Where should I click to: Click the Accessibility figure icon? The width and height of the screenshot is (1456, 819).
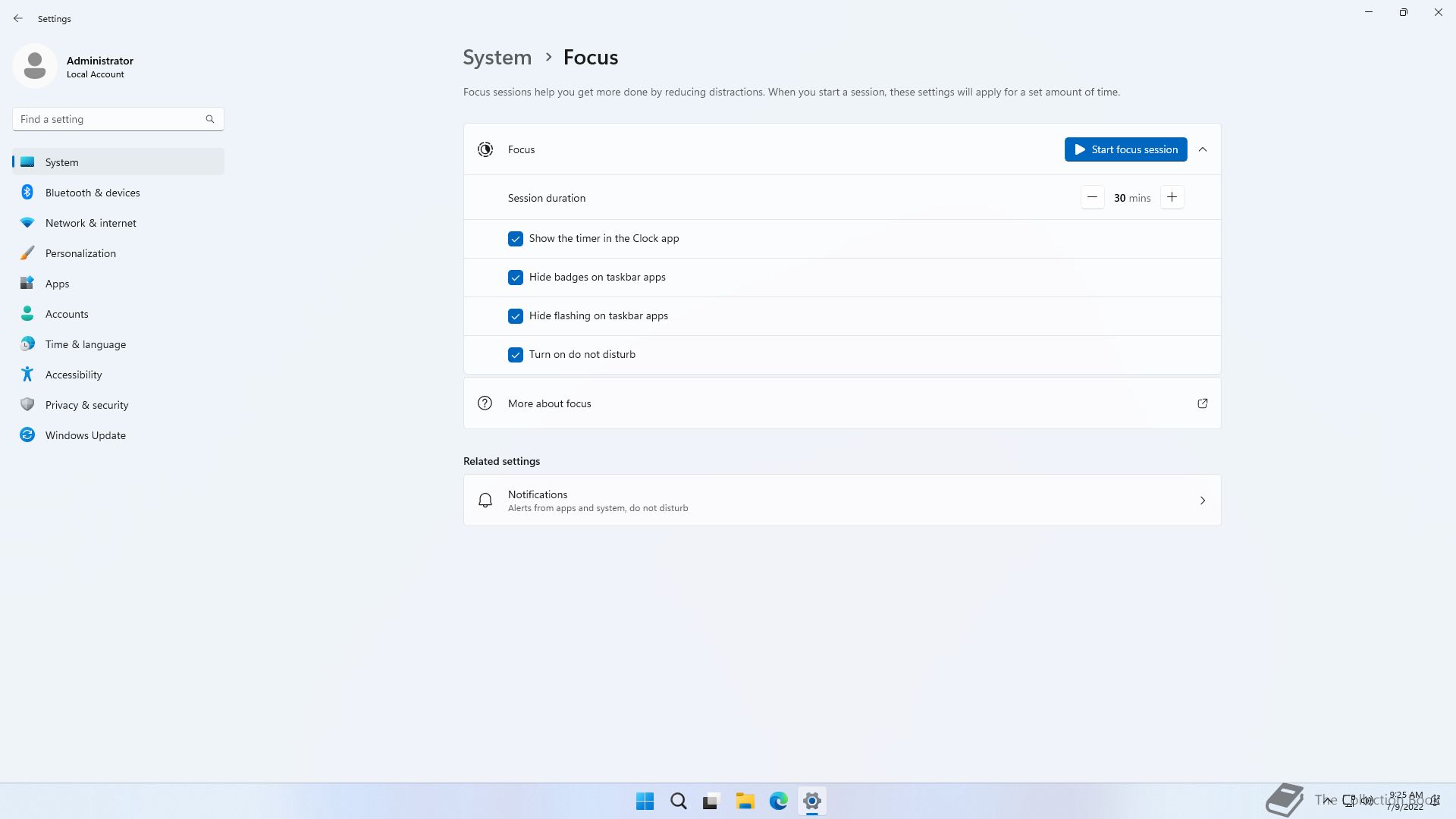[x=27, y=374]
